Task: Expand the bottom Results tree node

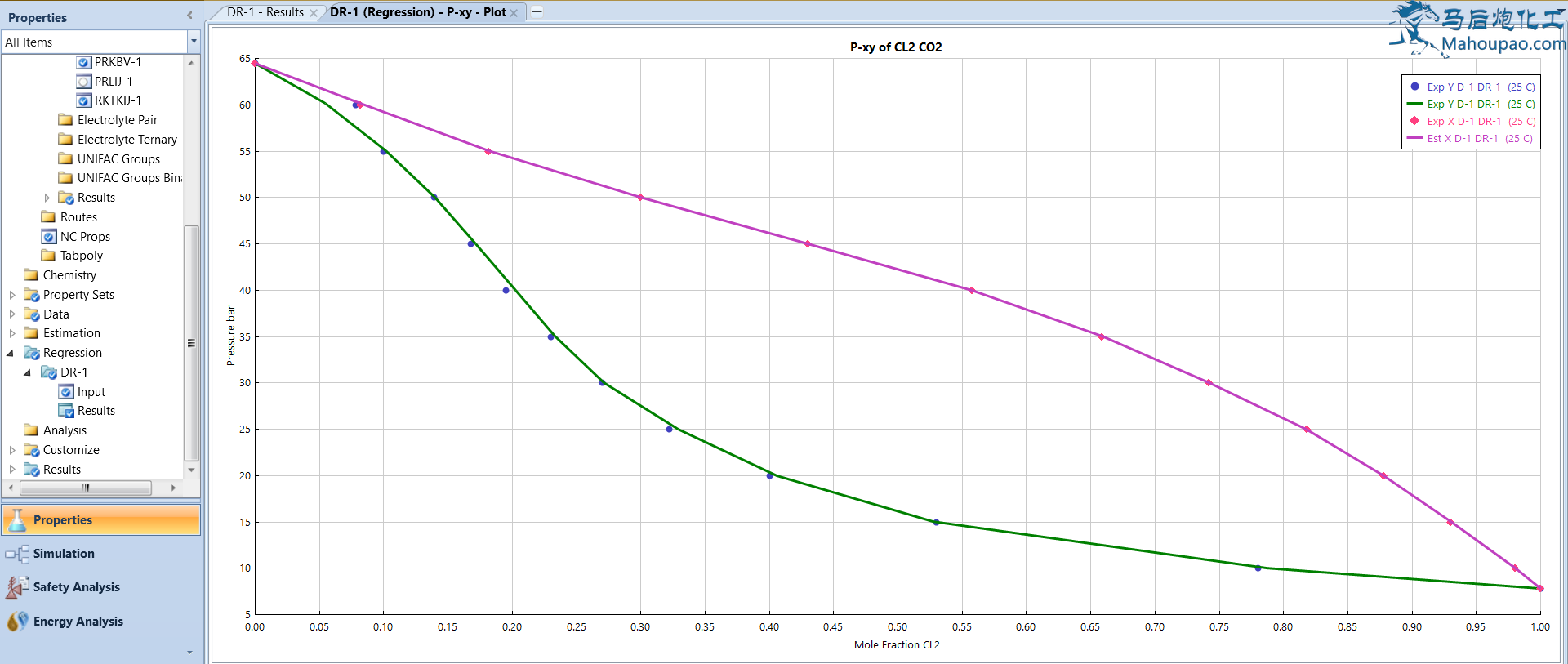Action: (x=12, y=470)
